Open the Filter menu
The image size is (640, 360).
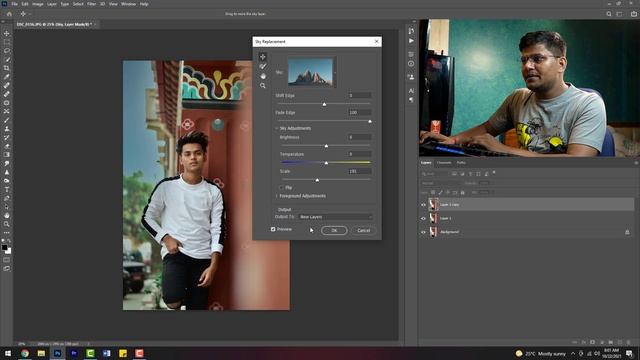tap(91, 4)
